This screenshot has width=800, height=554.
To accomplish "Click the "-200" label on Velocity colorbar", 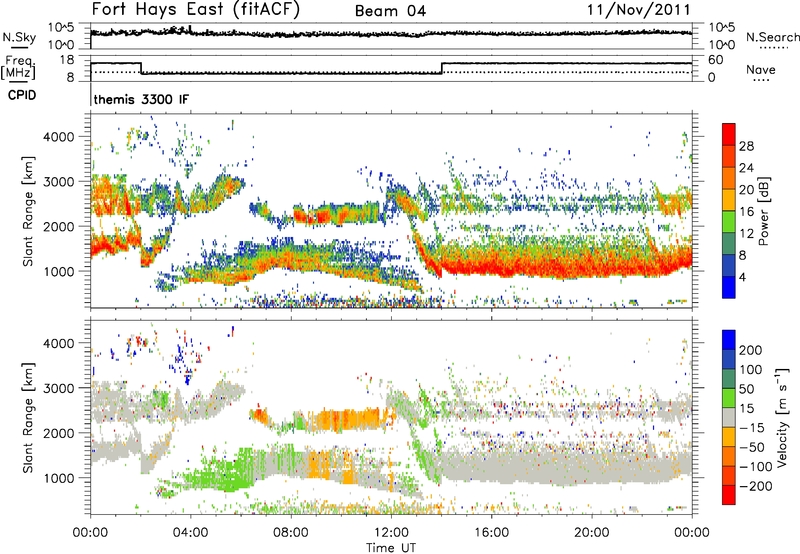I will click(756, 486).
